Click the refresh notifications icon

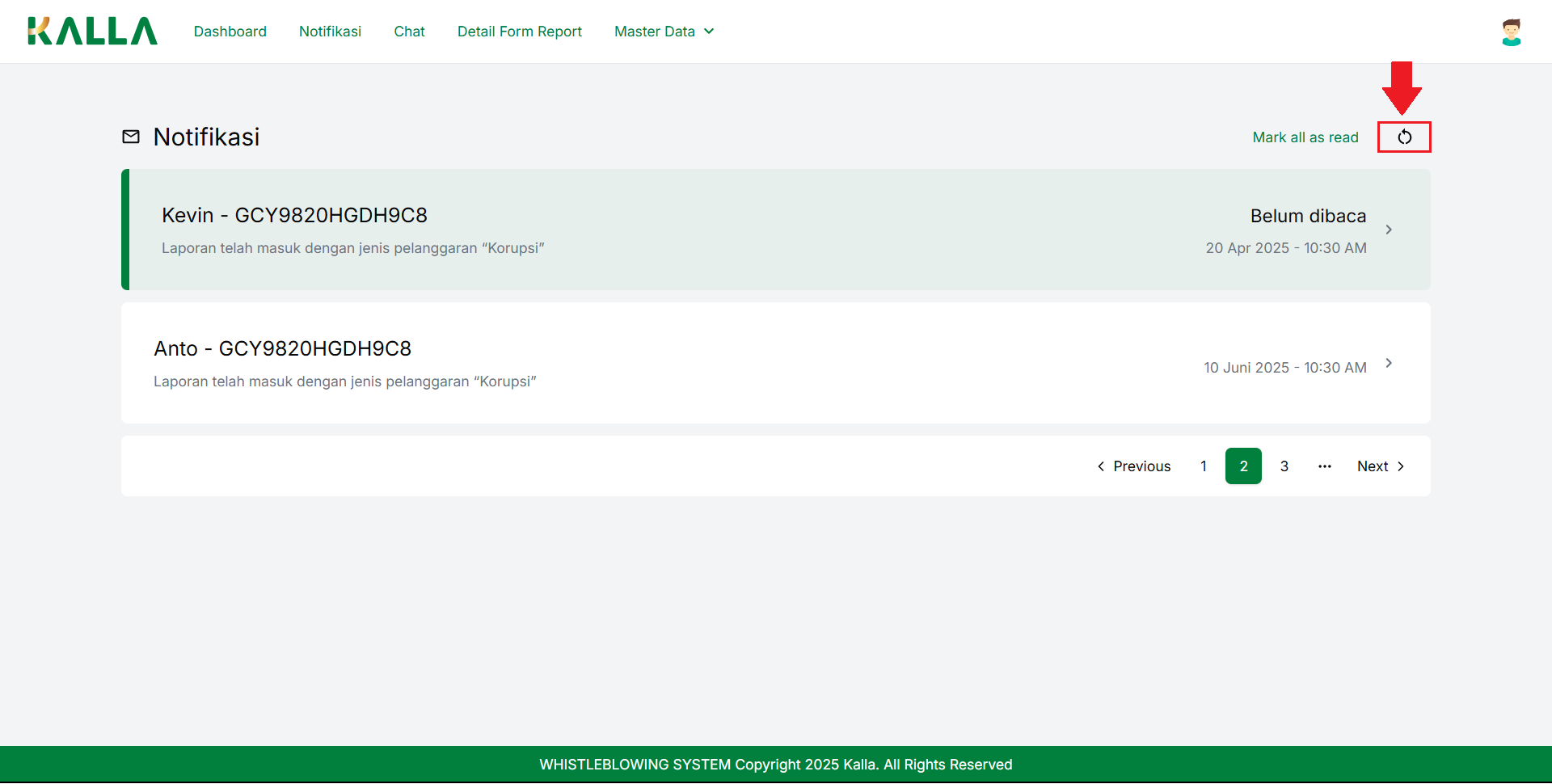point(1404,137)
